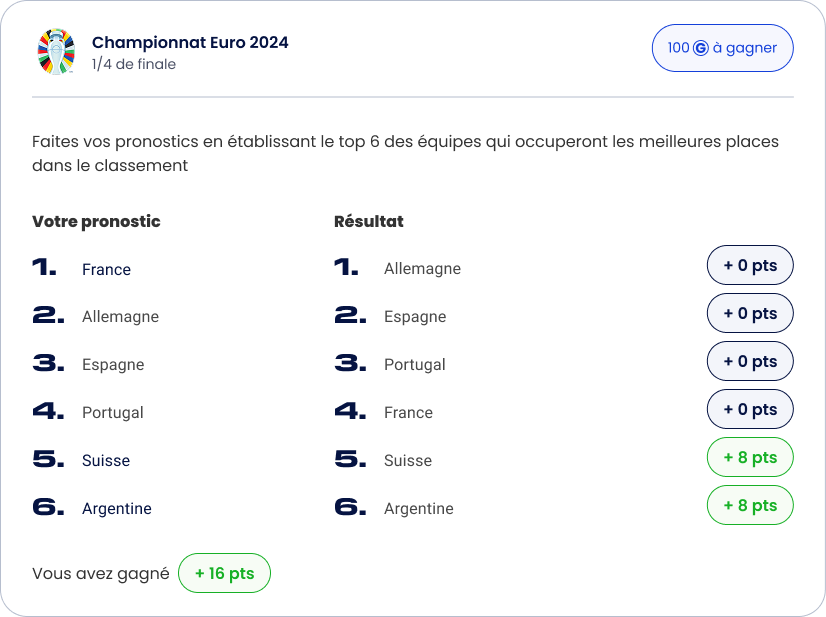Click France in the Résultat column
Viewport: 826px width, 617px height.
tap(408, 413)
